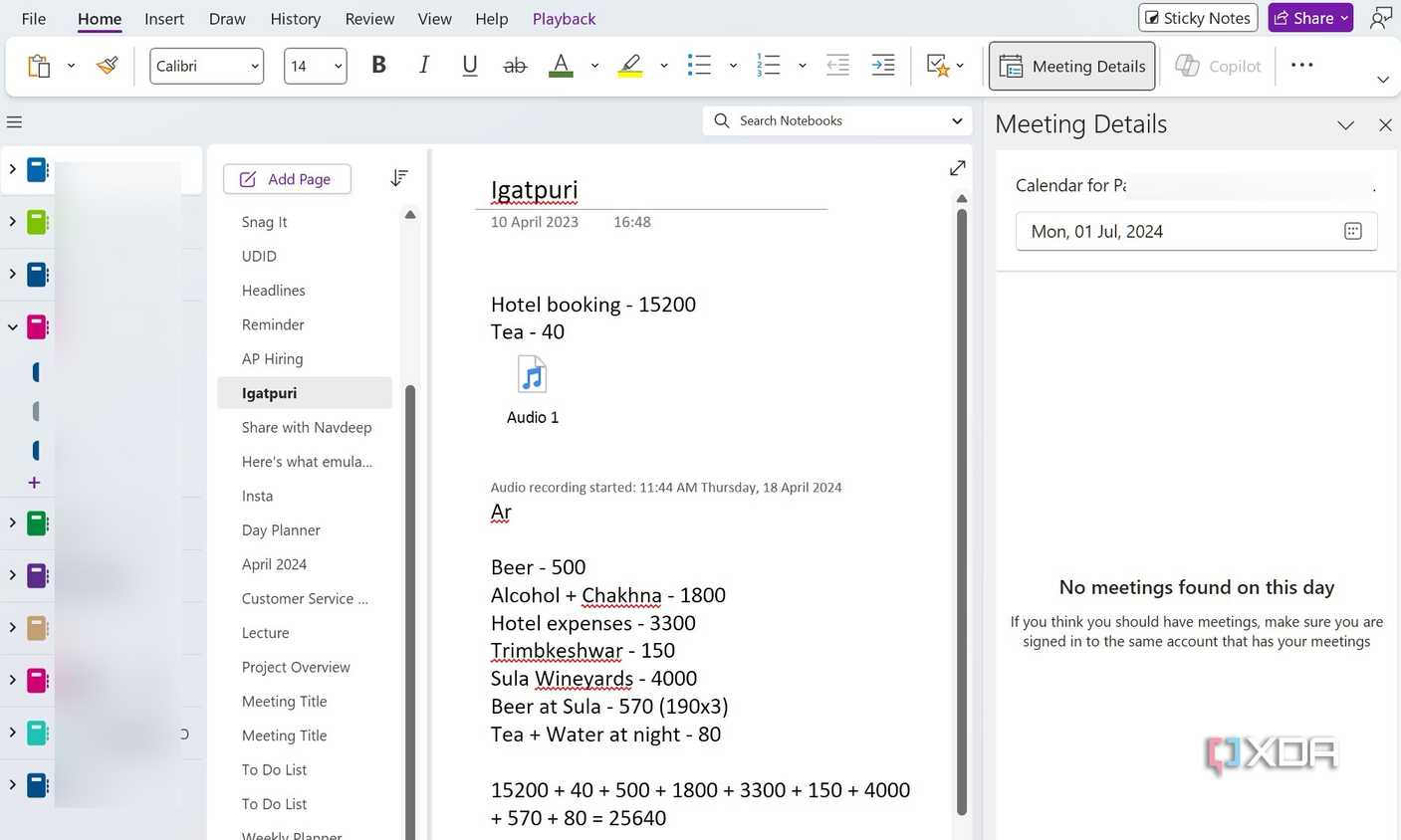The image size is (1401, 840).
Task: Click the sort pages icon
Action: click(399, 178)
